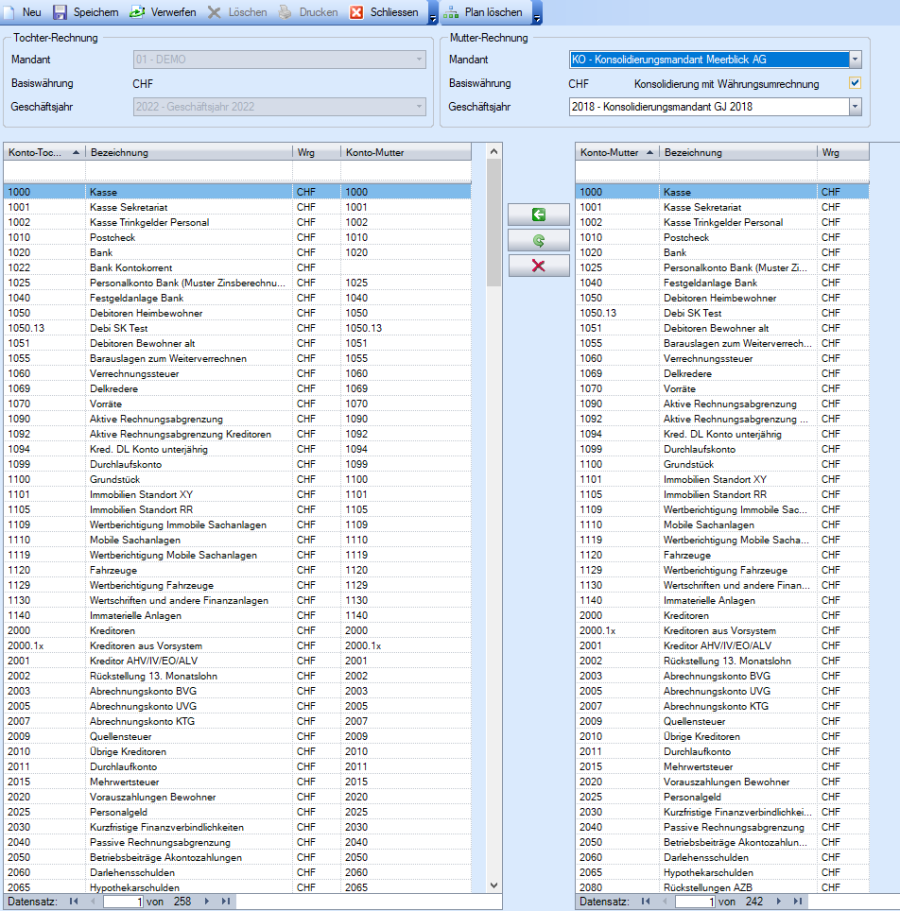This screenshot has height=911, width=900.
Task: Click left table vertical scrollbar down arrow
Action: point(493,885)
